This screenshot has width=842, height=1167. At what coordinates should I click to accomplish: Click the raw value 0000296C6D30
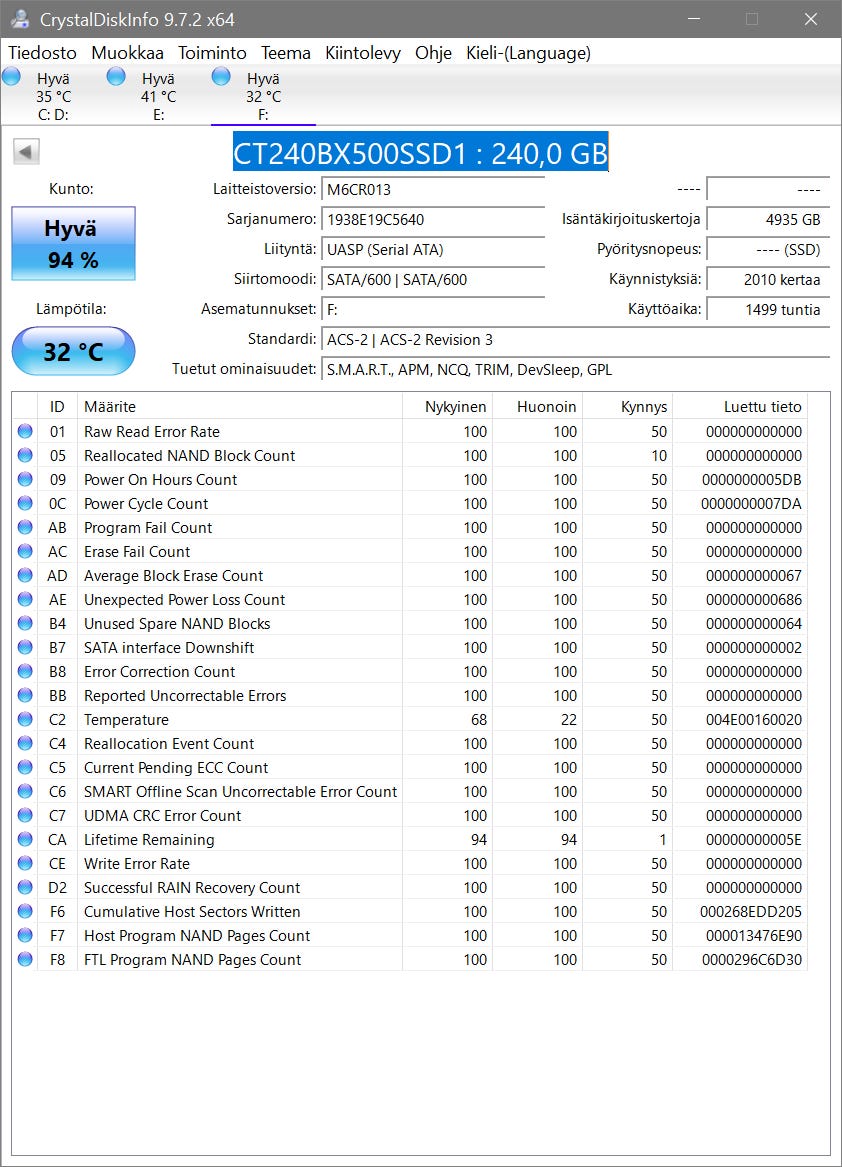(752, 959)
